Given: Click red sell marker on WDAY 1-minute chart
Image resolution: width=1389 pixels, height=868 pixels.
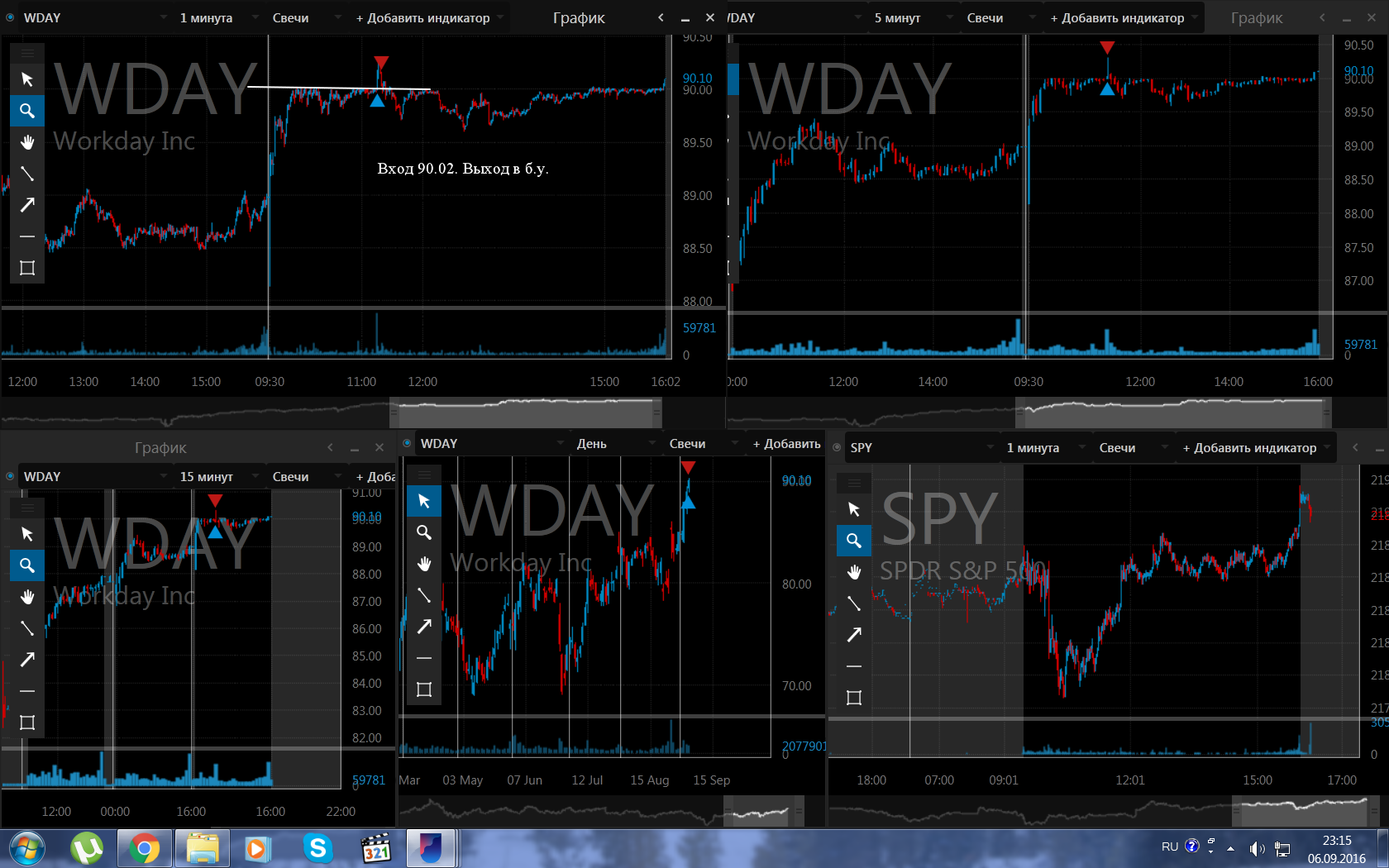Looking at the screenshot, I should click(380, 63).
